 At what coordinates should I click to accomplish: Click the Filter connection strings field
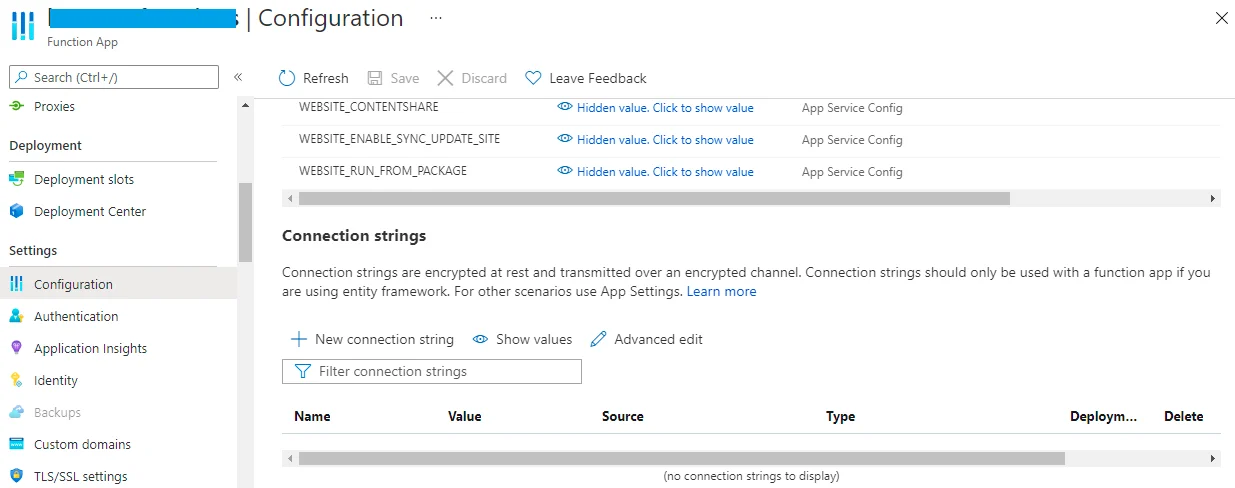click(432, 371)
